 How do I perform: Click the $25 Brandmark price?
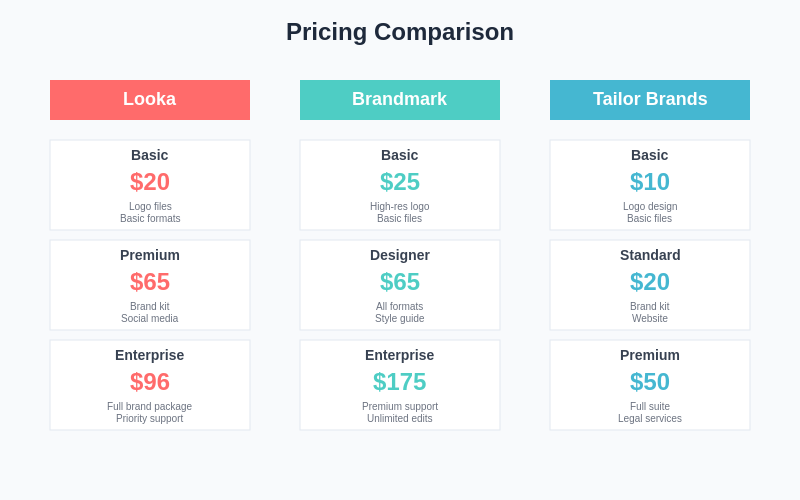[400, 182]
